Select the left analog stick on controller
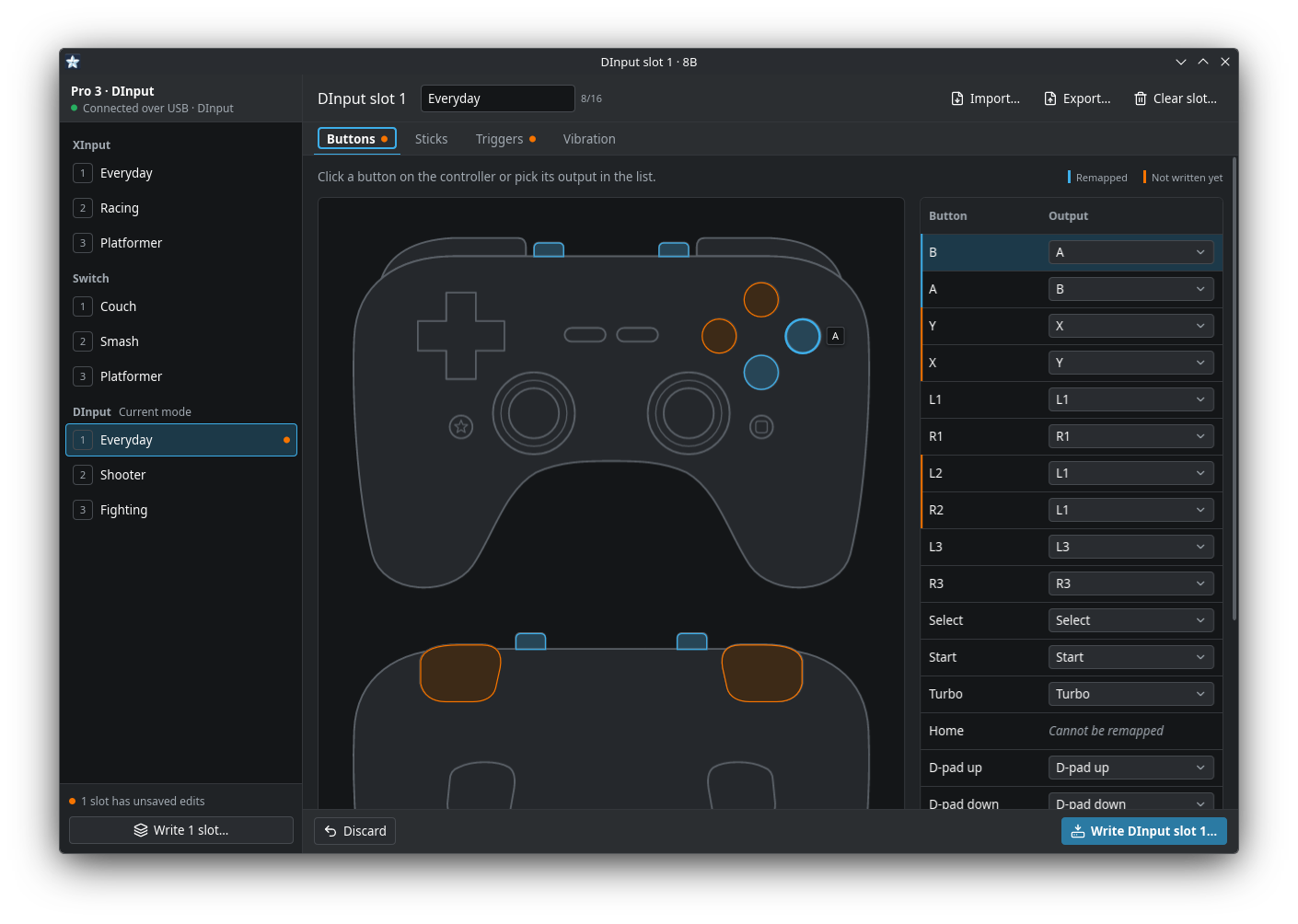This screenshot has height=924, width=1298. click(x=534, y=413)
